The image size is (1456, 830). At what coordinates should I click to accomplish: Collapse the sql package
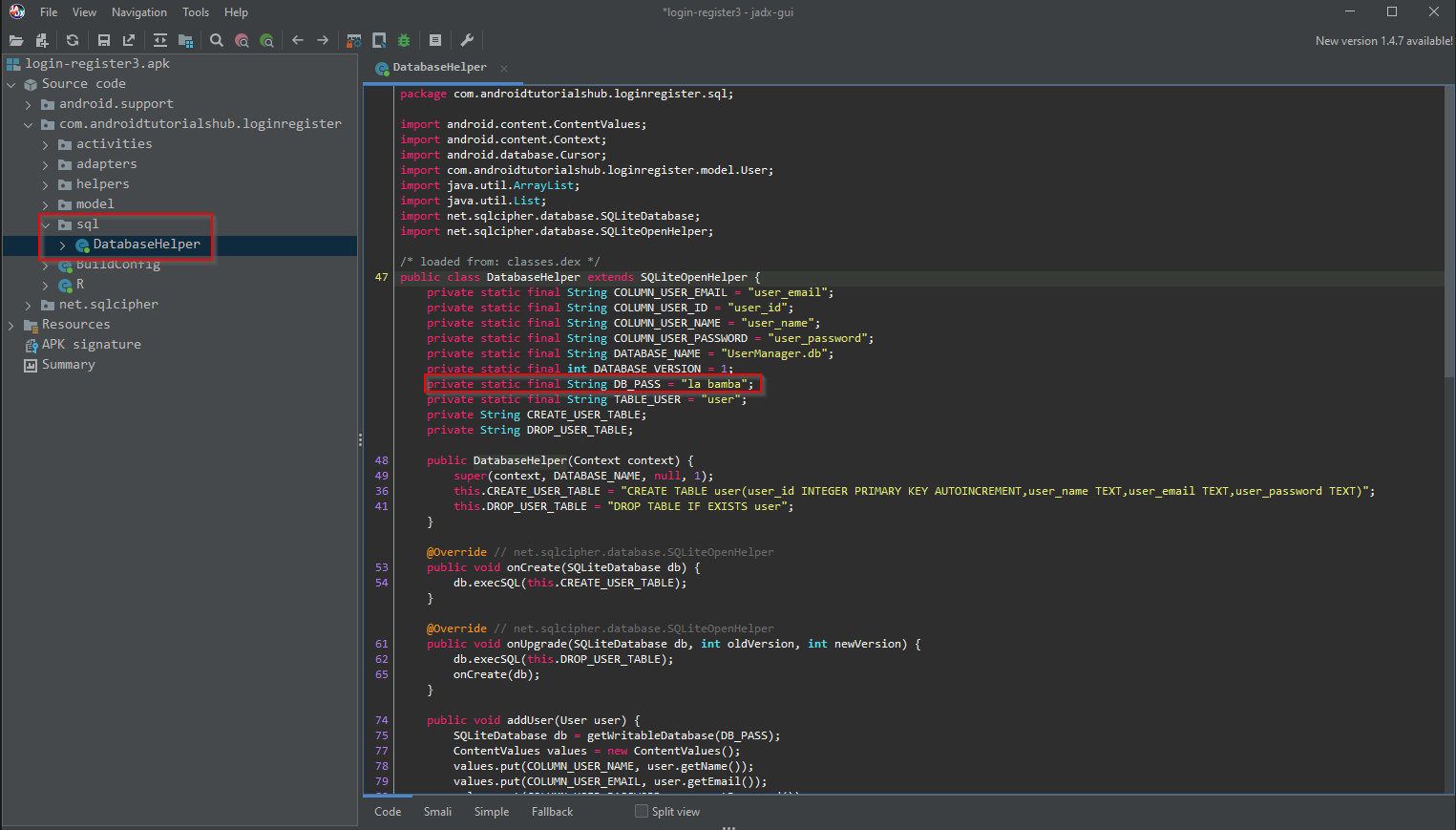[45, 224]
